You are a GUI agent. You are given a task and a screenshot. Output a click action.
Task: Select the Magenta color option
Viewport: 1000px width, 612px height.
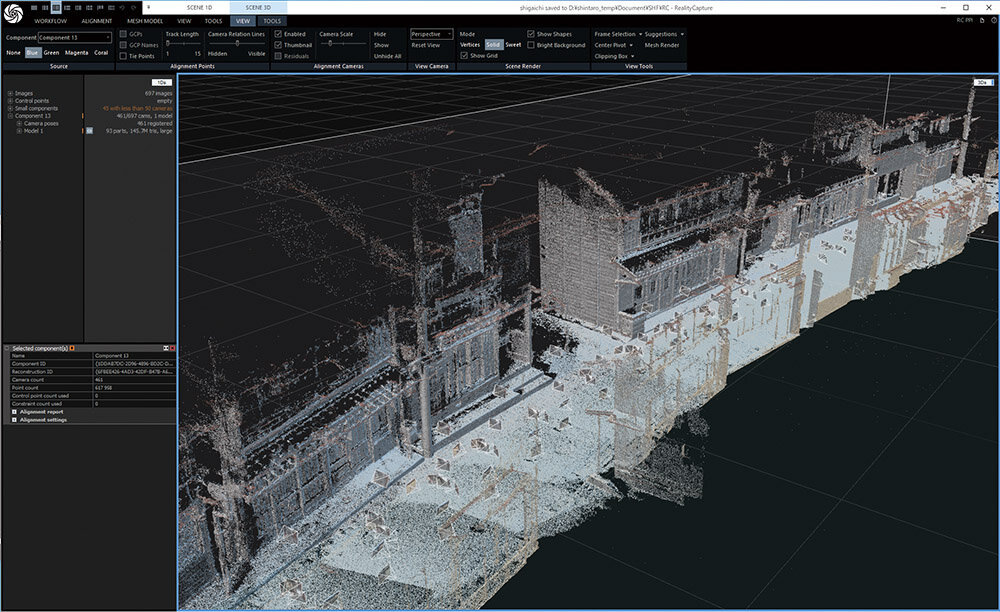click(x=77, y=53)
